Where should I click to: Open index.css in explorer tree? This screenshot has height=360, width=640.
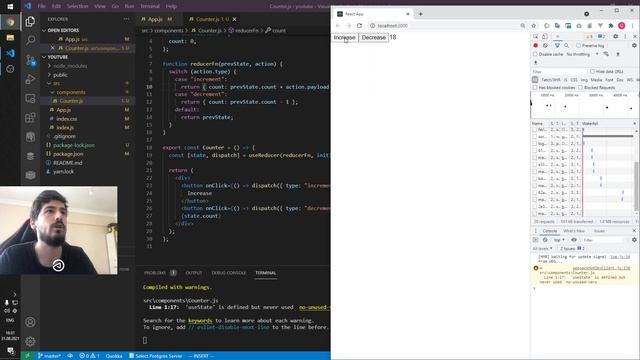67,119
